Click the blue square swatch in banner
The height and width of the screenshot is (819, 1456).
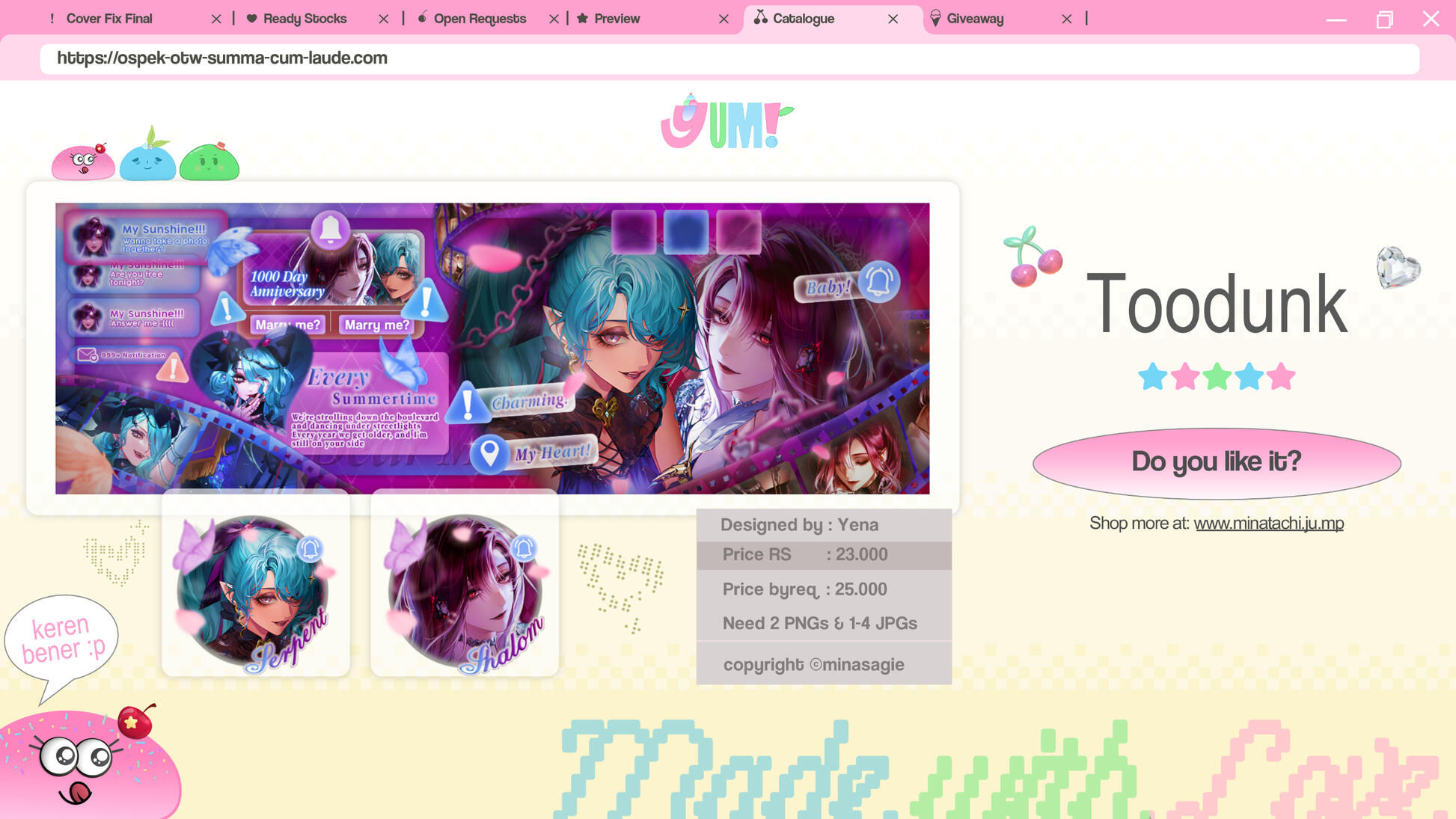coord(685,231)
